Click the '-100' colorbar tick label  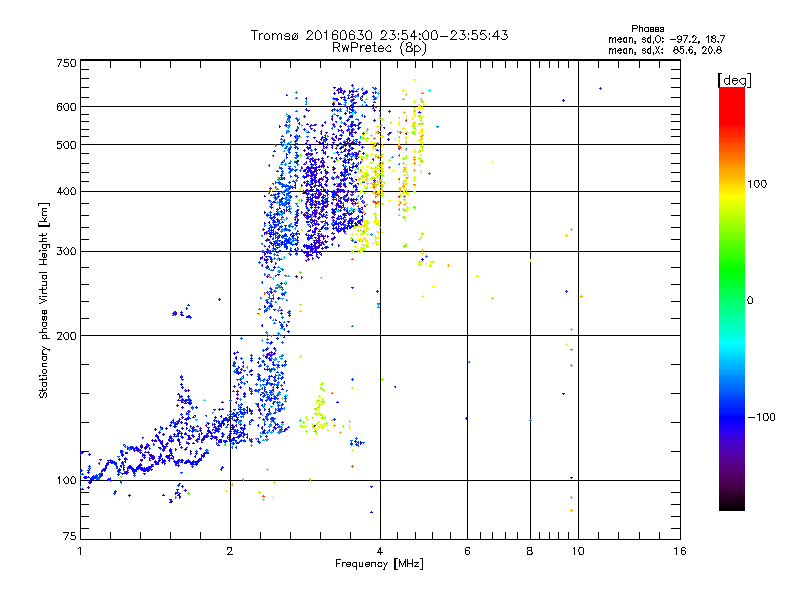coord(761,417)
